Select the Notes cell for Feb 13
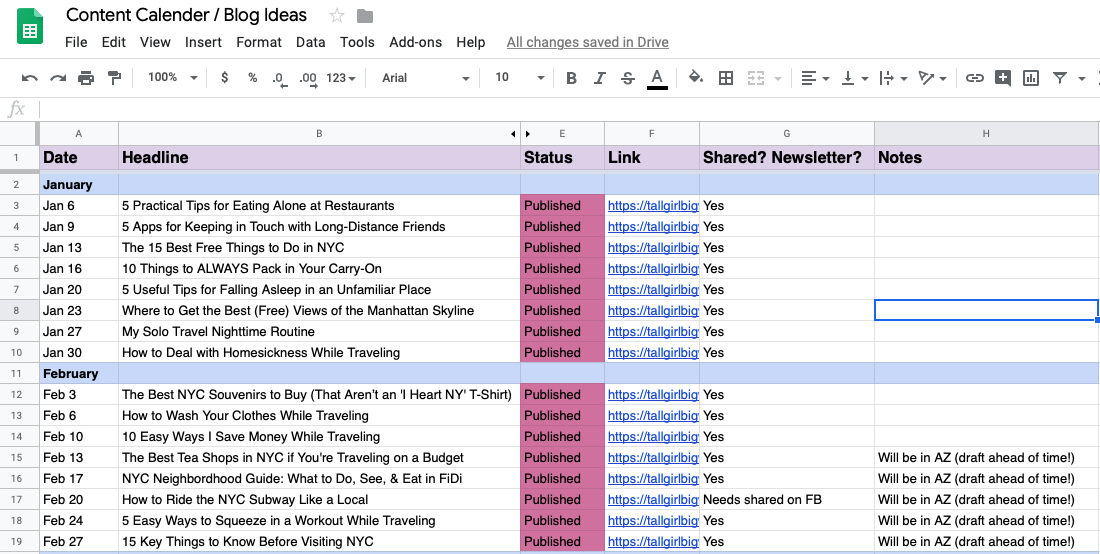 [x=986, y=457]
